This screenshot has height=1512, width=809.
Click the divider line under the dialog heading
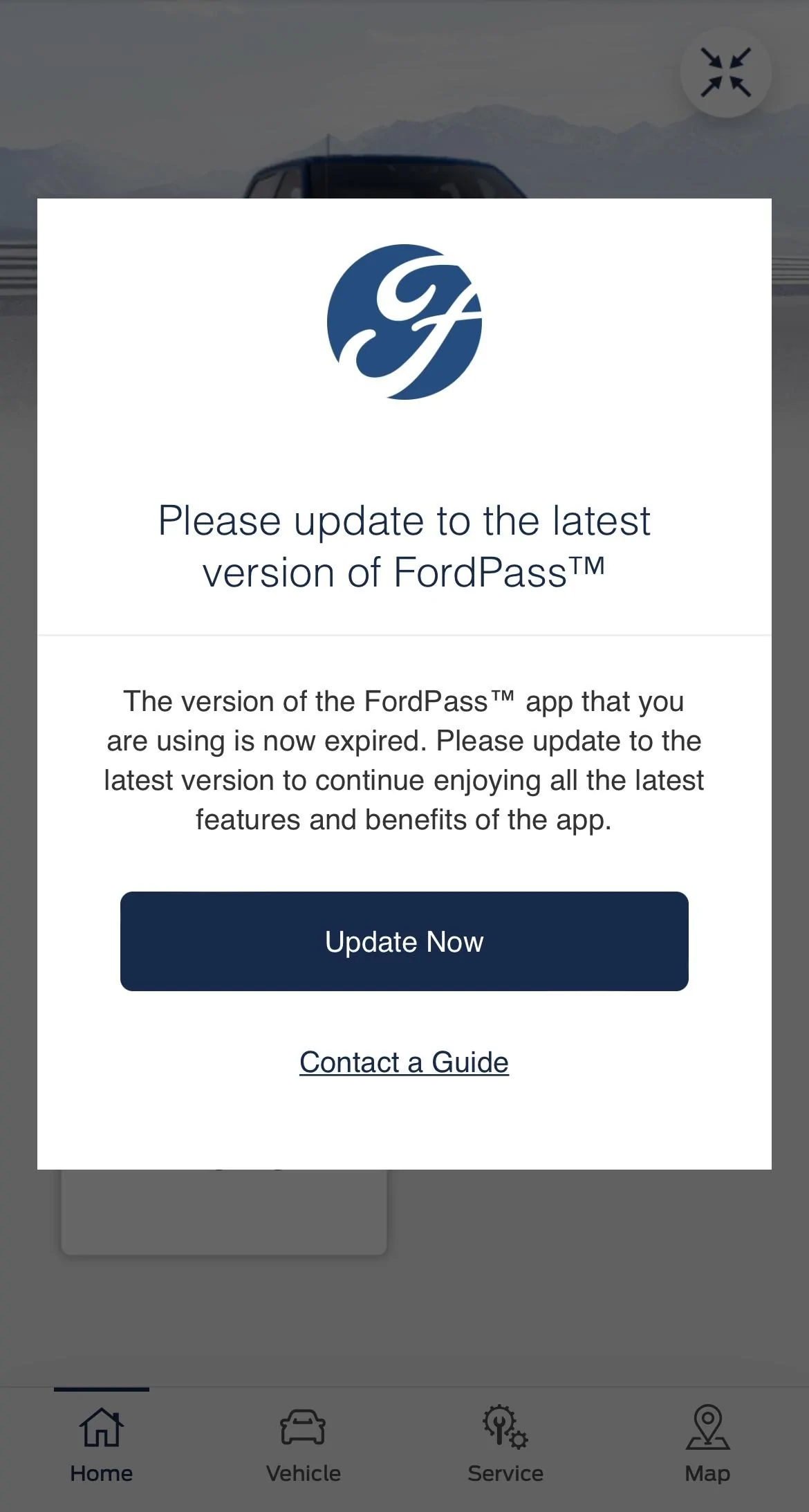(x=404, y=635)
